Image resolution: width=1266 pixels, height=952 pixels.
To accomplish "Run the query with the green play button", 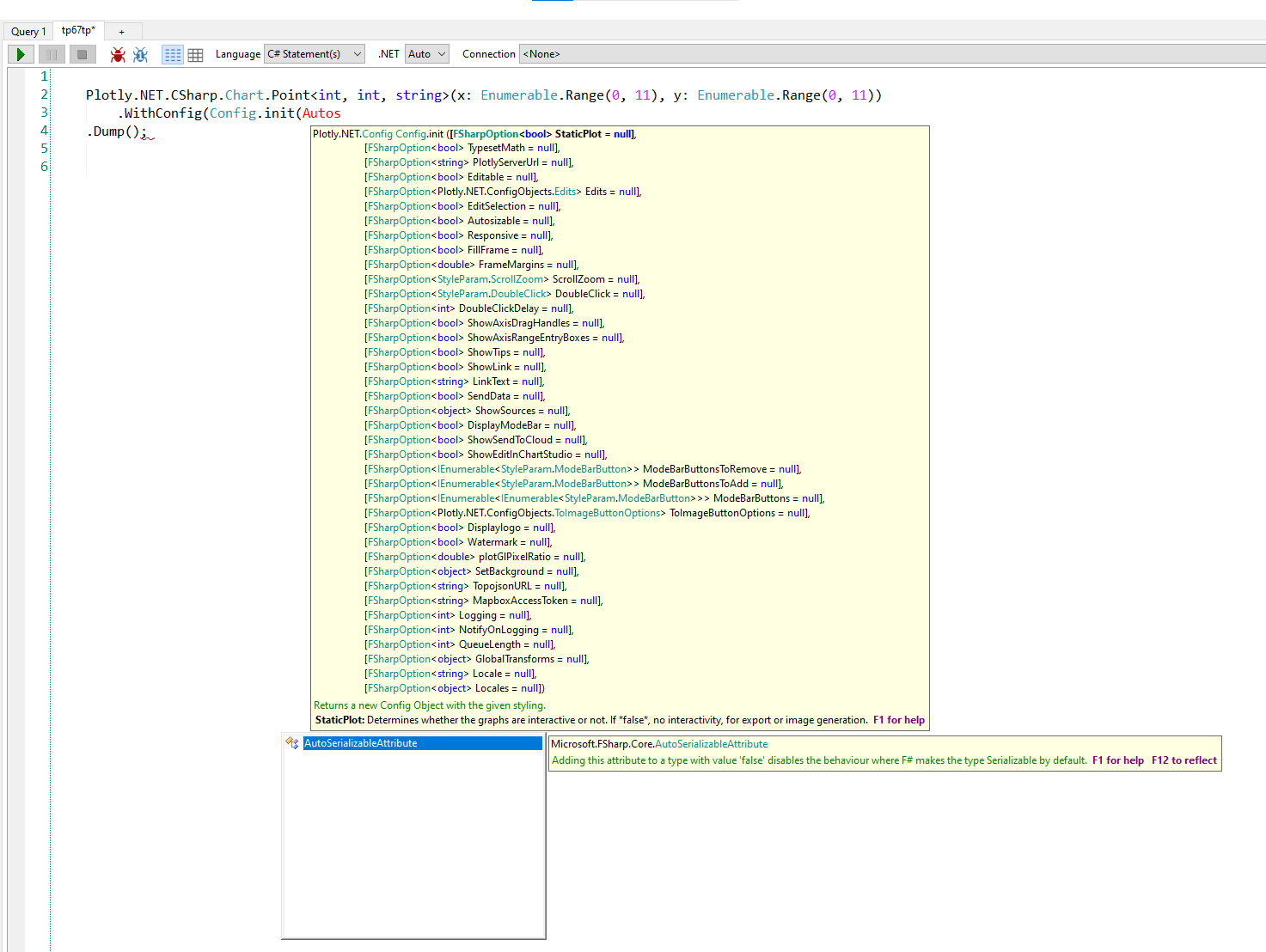I will click(x=21, y=54).
